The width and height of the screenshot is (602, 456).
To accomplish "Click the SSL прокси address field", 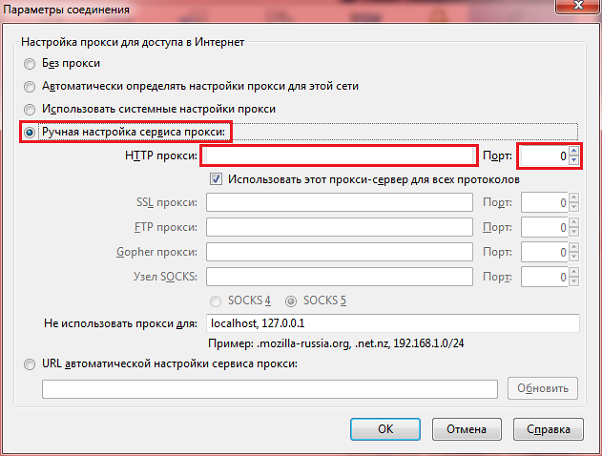I will (x=339, y=203).
